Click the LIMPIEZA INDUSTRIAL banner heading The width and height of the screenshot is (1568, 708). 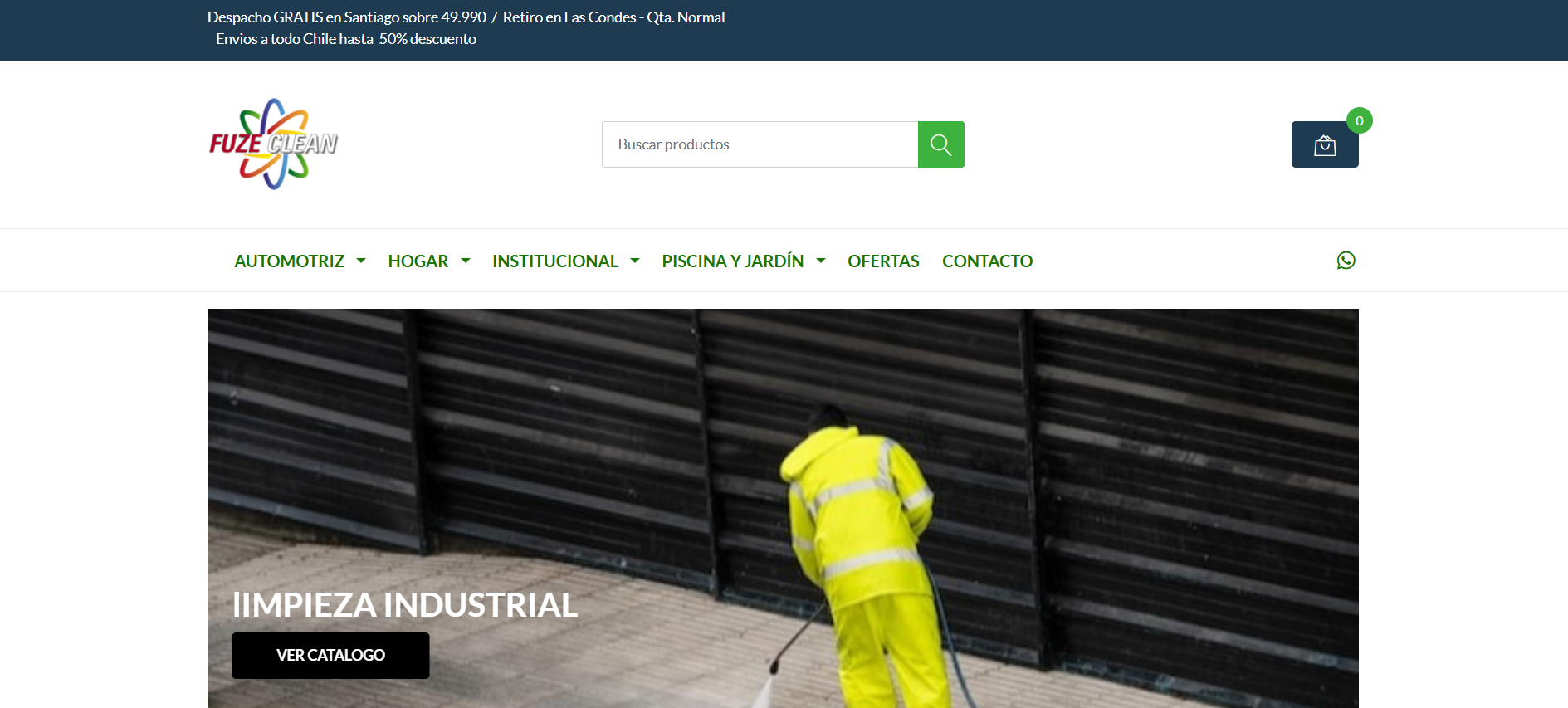tap(405, 605)
